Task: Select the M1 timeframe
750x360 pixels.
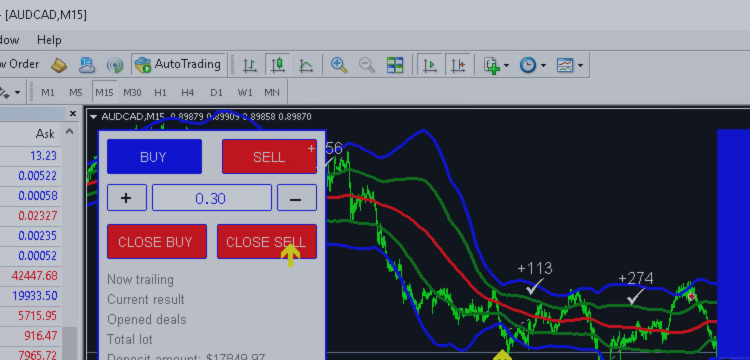Action: pos(48,92)
